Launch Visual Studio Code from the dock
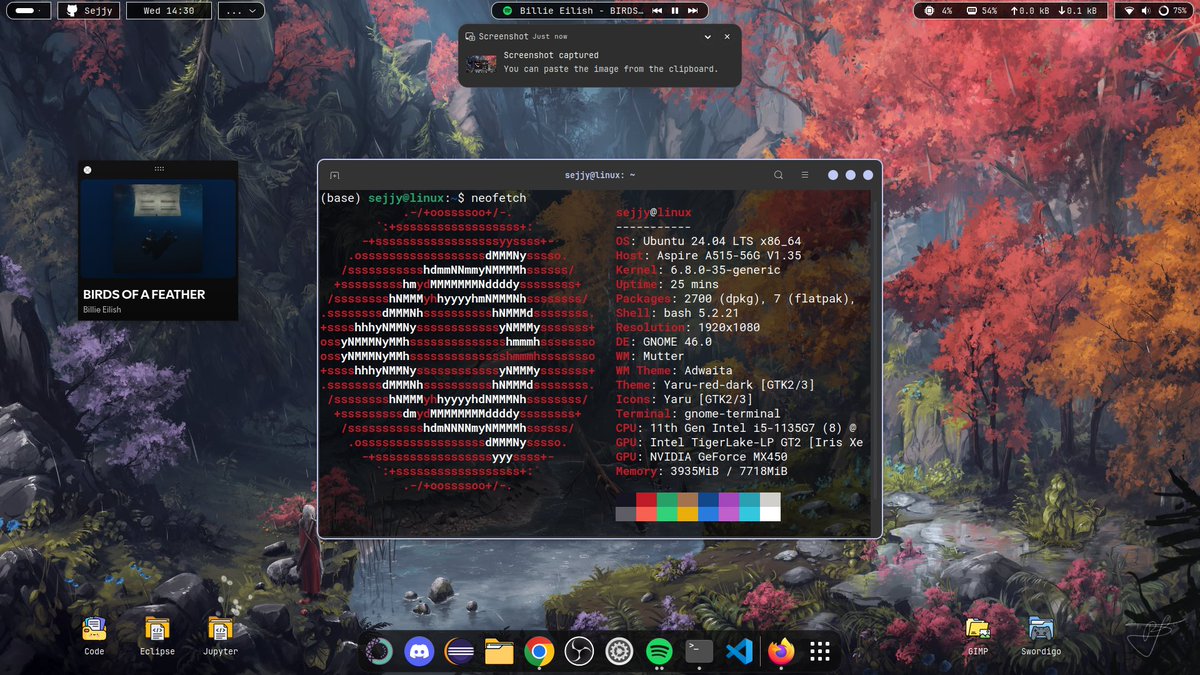The image size is (1200, 675). point(739,652)
